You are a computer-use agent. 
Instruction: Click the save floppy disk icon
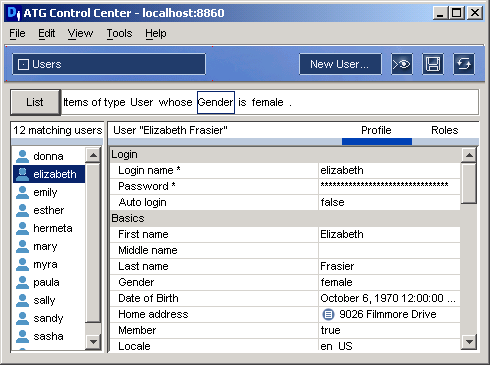coord(433,64)
